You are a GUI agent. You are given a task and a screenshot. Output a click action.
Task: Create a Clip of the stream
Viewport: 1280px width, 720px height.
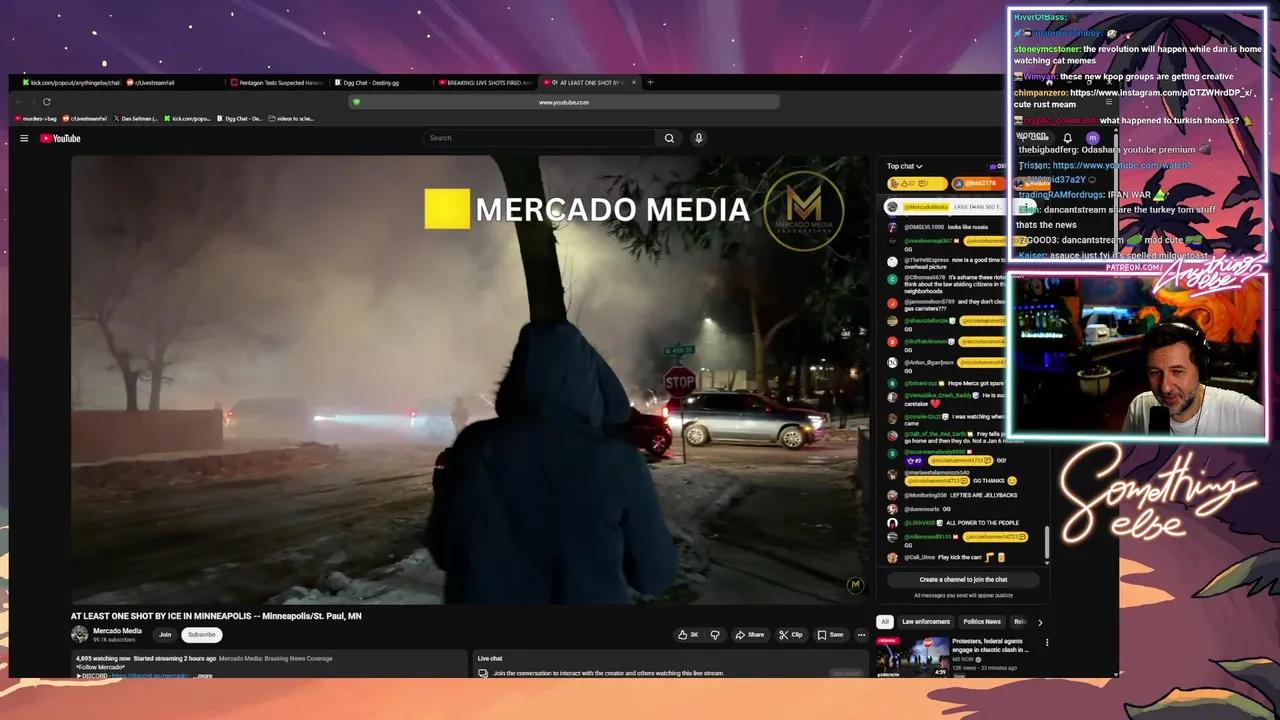(x=791, y=634)
